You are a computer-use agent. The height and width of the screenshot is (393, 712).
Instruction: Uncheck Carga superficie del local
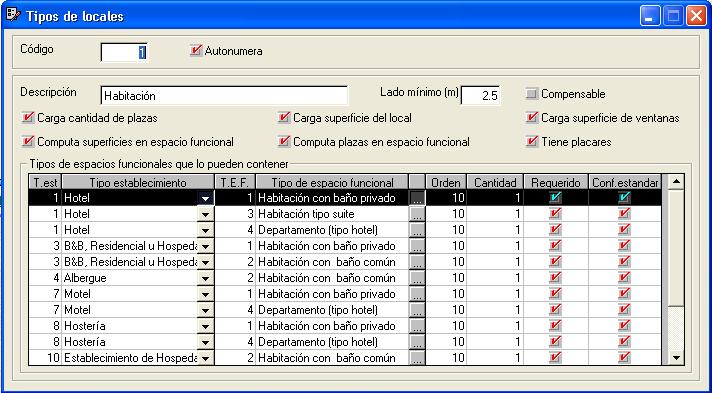coord(284,118)
